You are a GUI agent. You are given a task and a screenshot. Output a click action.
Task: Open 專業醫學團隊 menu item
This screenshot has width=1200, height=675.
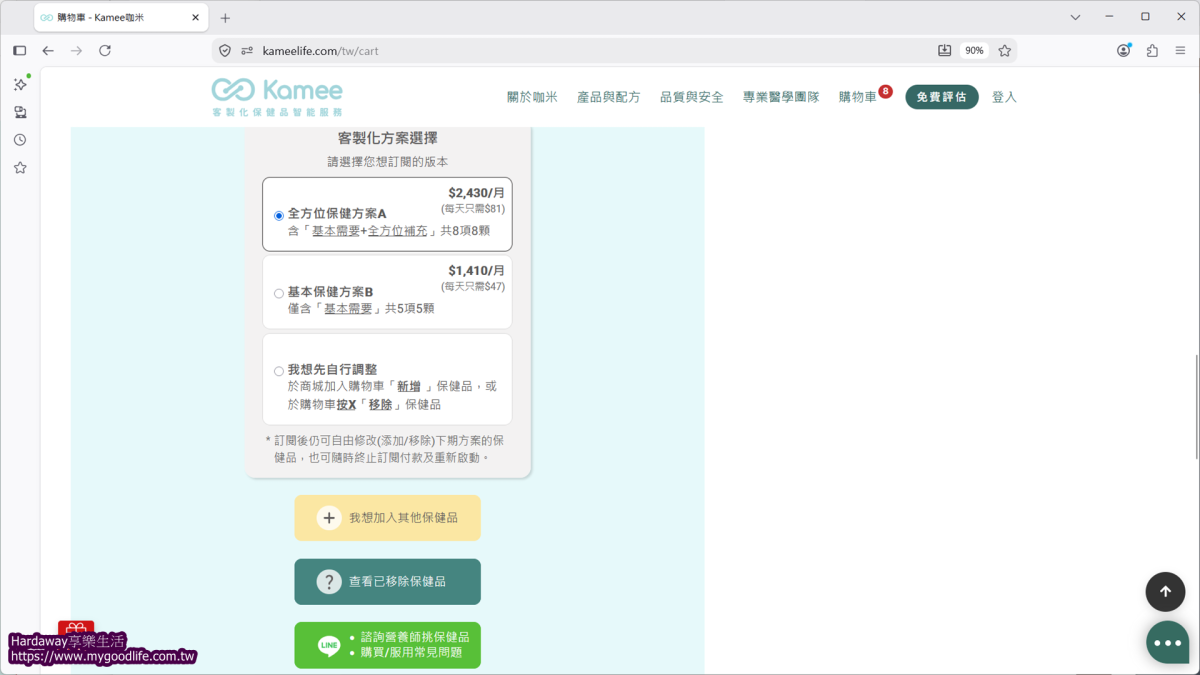[x=781, y=97]
